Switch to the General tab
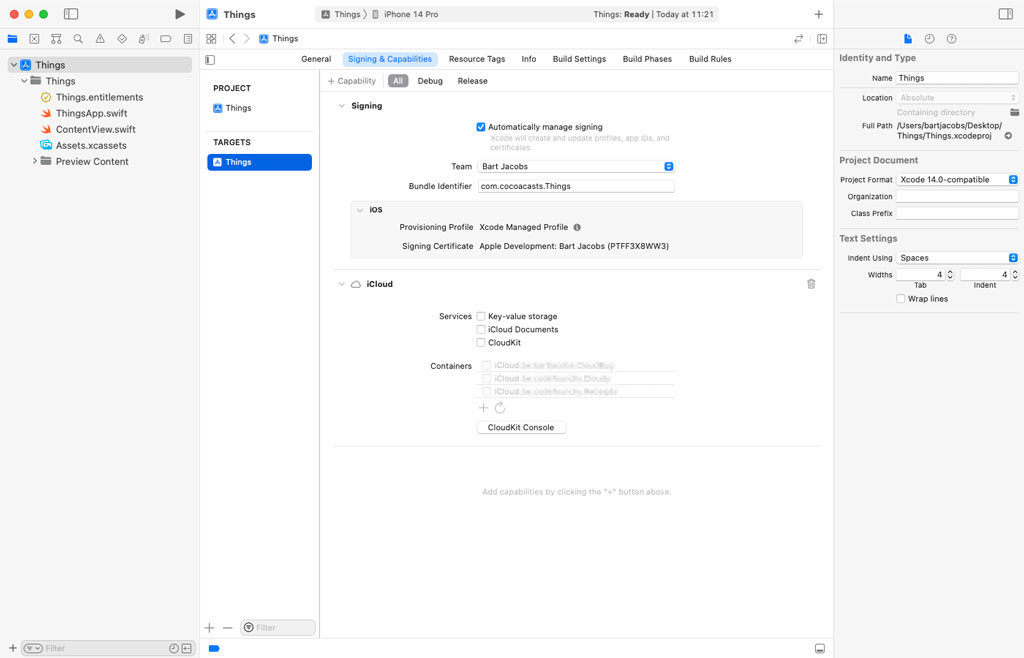The width and height of the screenshot is (1024, 658). (316, 59)
